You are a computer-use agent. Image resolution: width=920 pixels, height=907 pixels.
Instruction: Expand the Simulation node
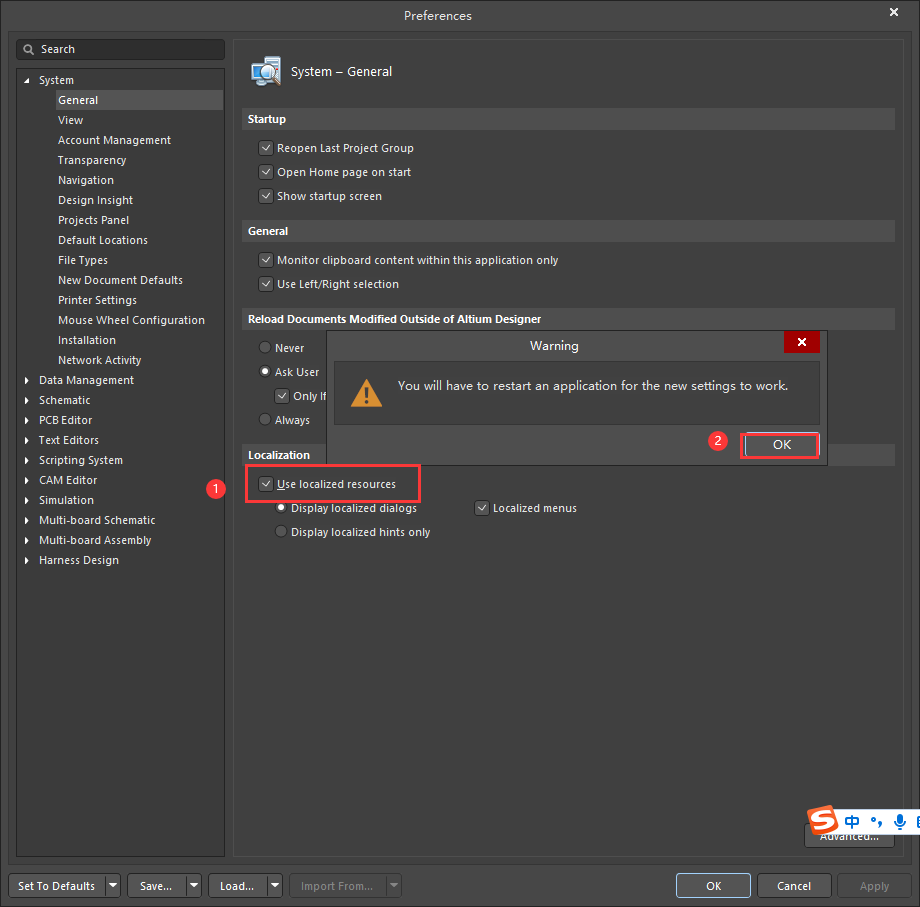point(26,500)
